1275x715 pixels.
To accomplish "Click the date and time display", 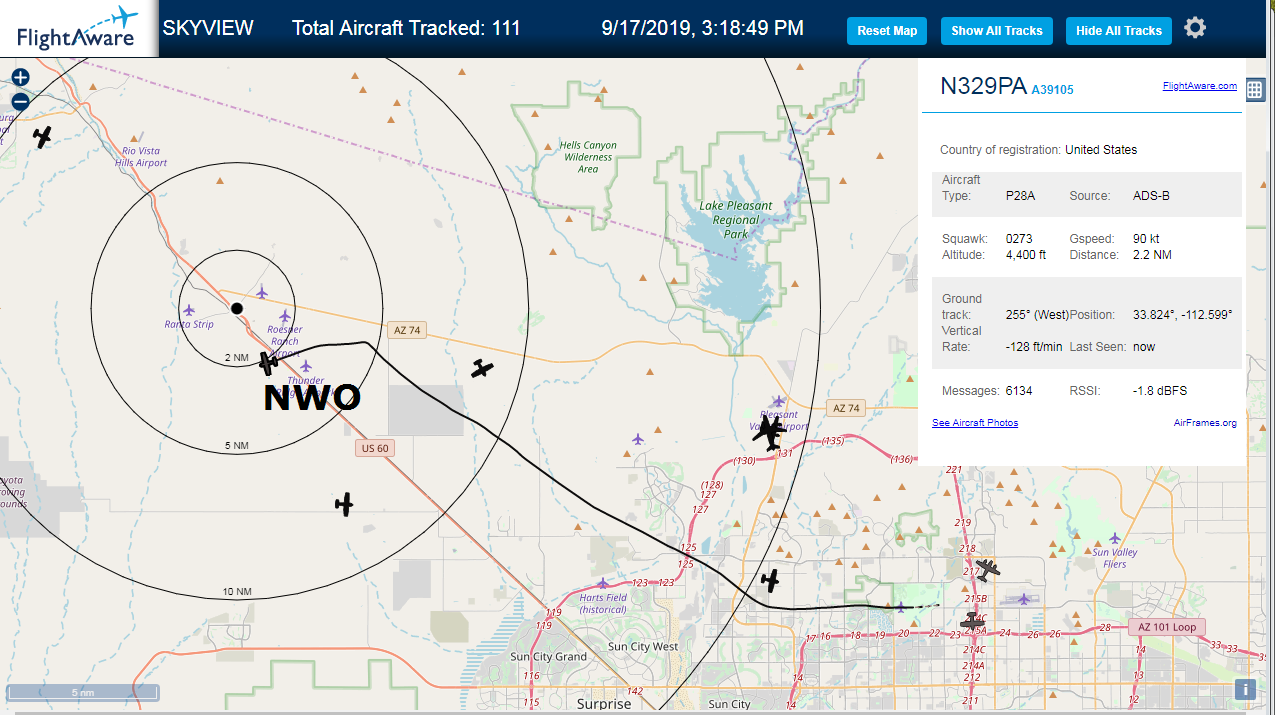I will pos(703,28).
